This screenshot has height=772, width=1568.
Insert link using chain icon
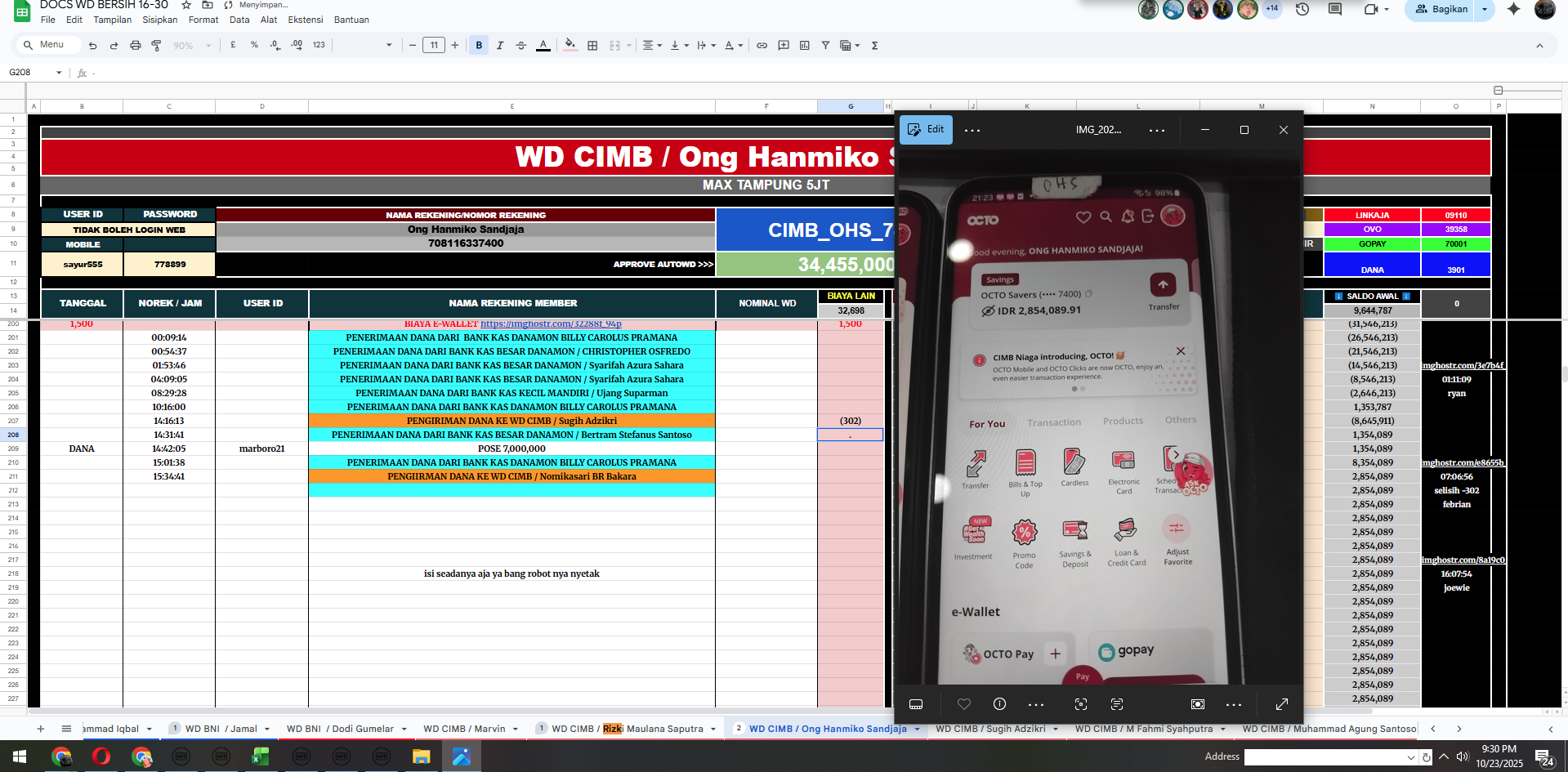click(x=762, y=46)
